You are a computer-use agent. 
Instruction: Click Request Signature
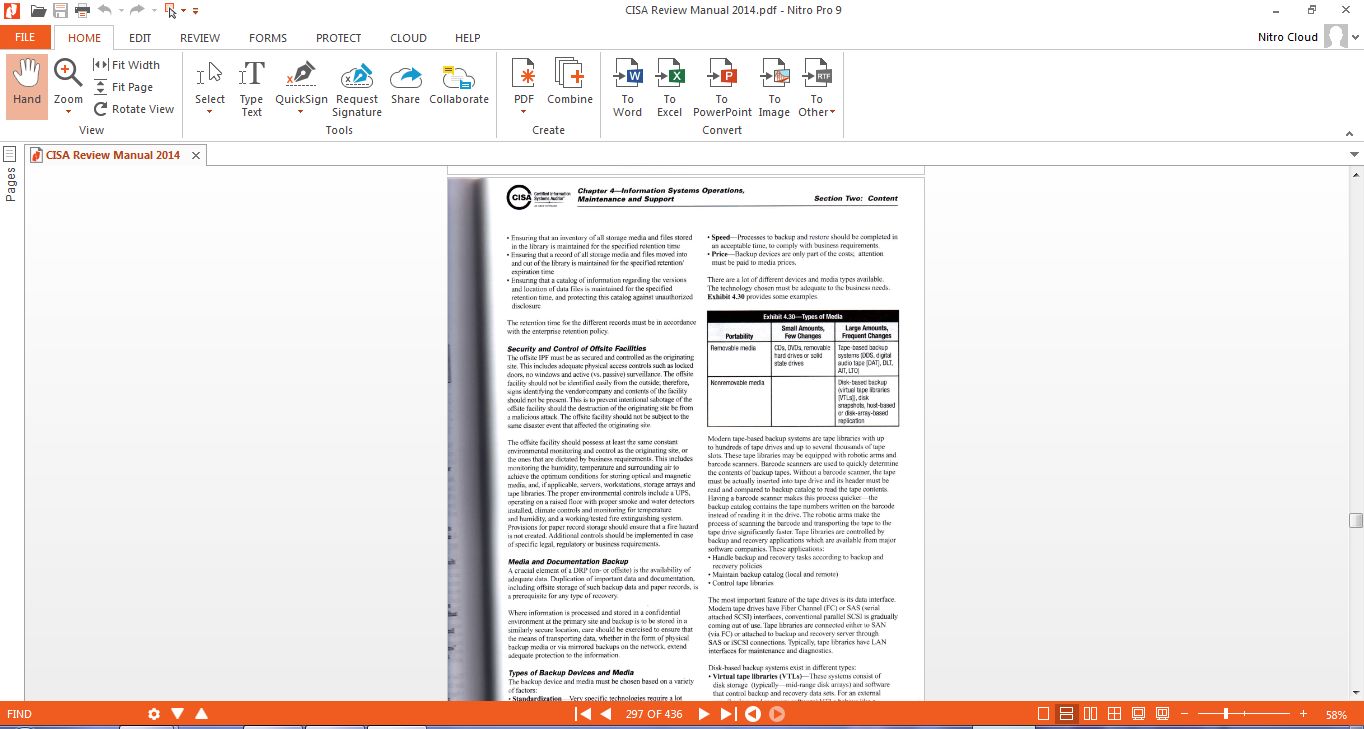(357, 88)
